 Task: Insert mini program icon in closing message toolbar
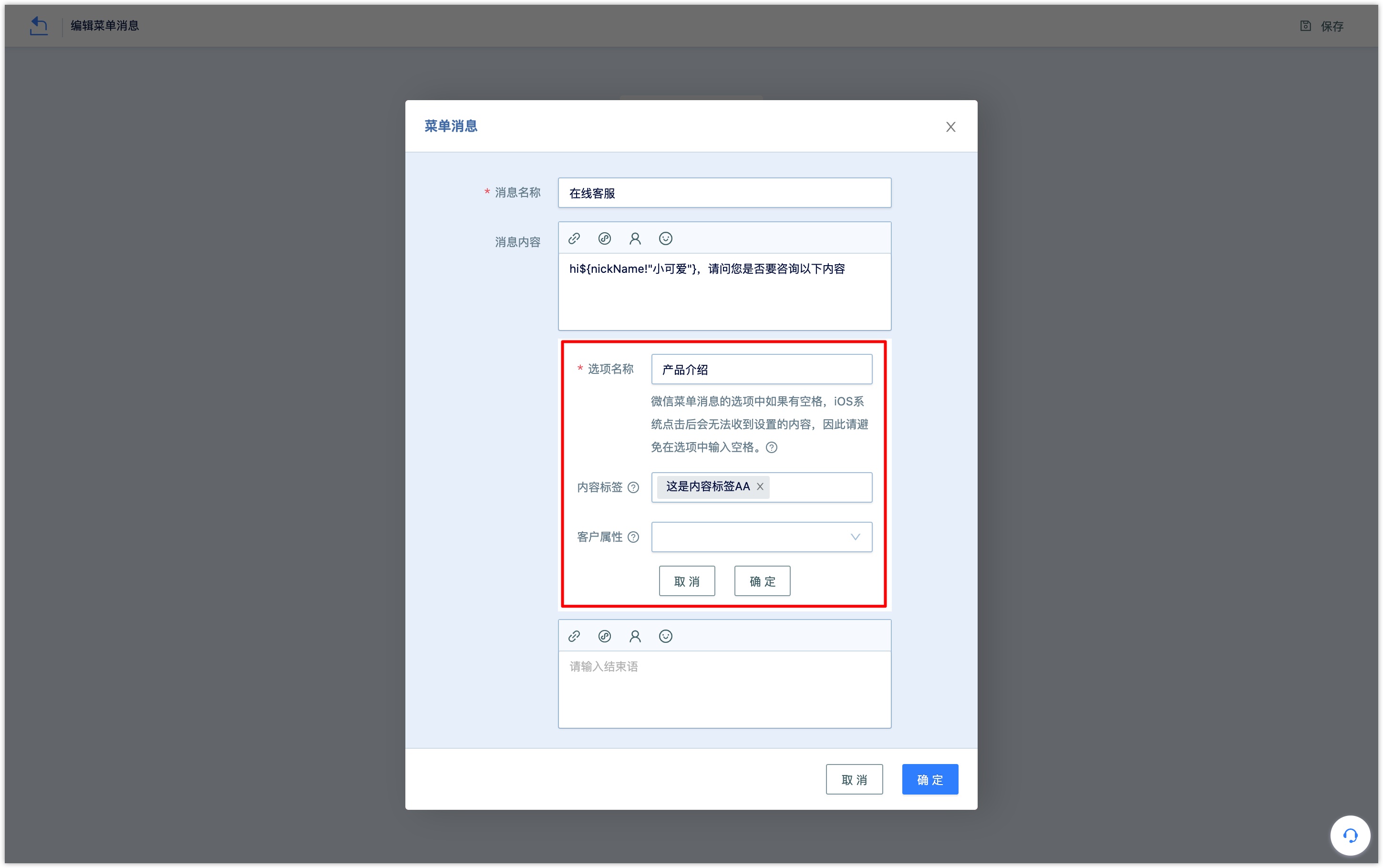(604, 636)
